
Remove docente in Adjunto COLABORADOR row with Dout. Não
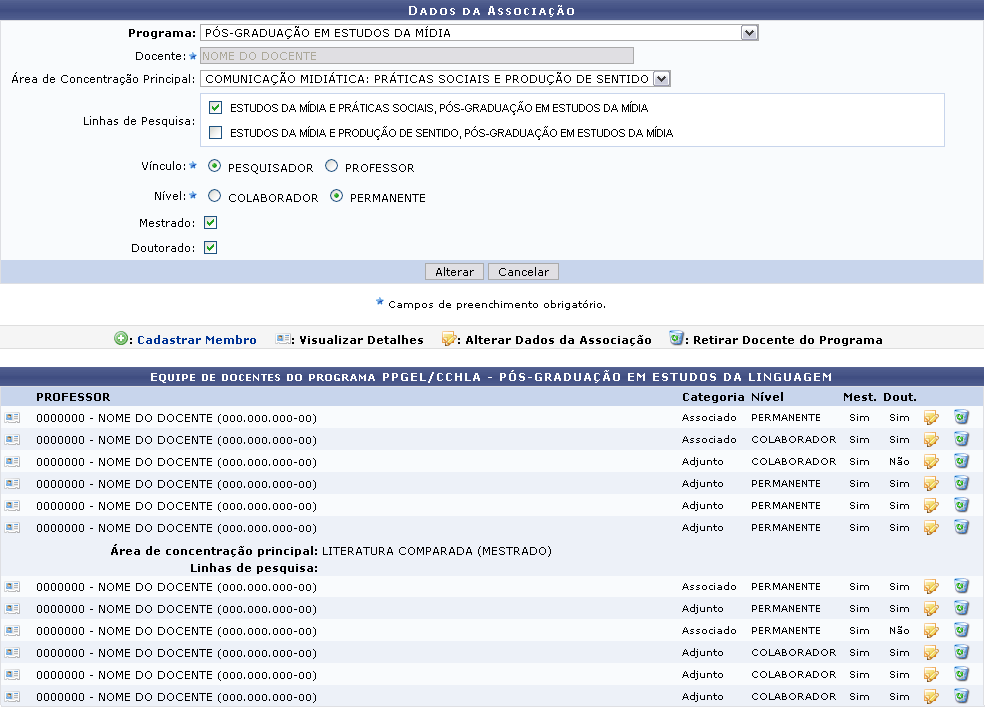click(x=961, y=462)
